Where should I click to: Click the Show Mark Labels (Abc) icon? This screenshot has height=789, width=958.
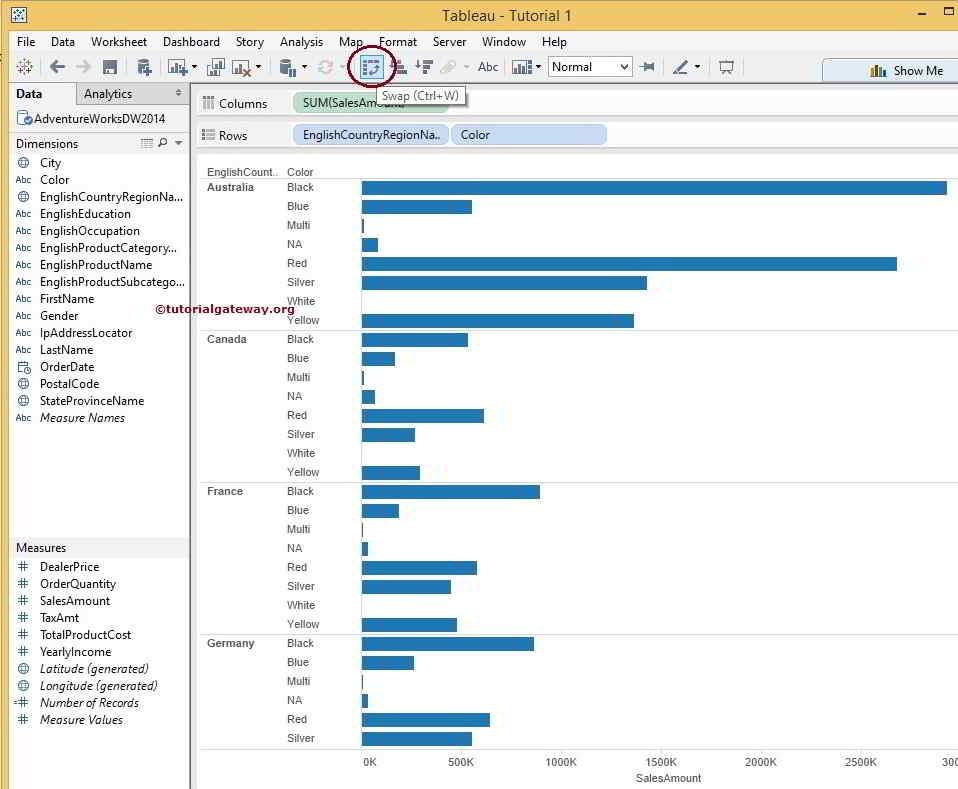(x=489, y=67)
